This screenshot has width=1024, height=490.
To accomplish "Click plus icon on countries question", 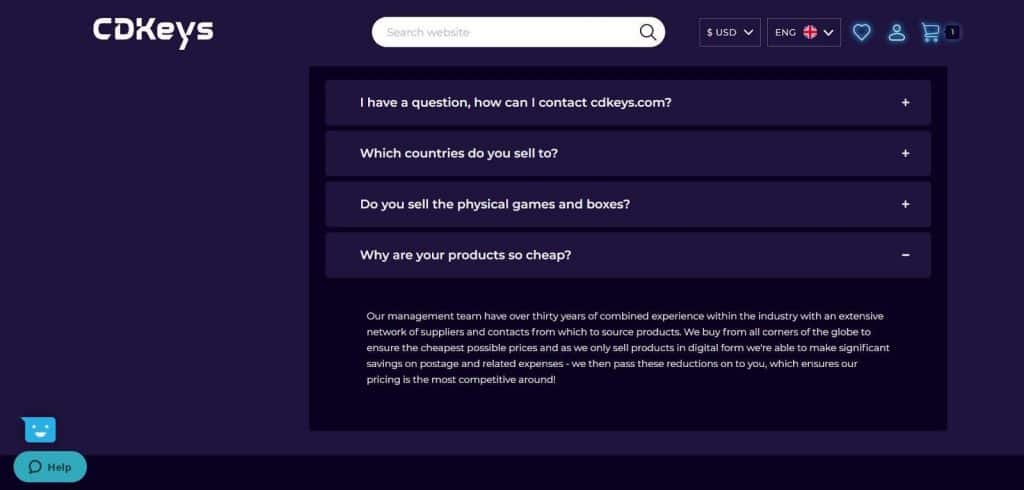I will 905,153.
